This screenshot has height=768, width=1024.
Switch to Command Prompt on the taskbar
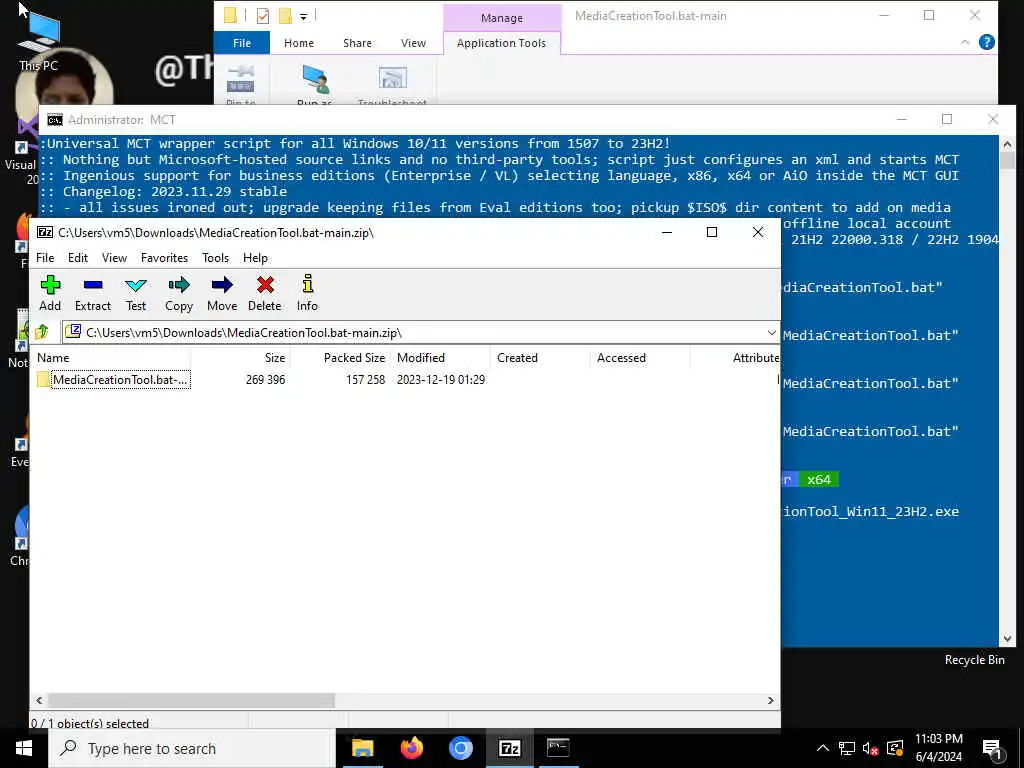click(558, 748)
